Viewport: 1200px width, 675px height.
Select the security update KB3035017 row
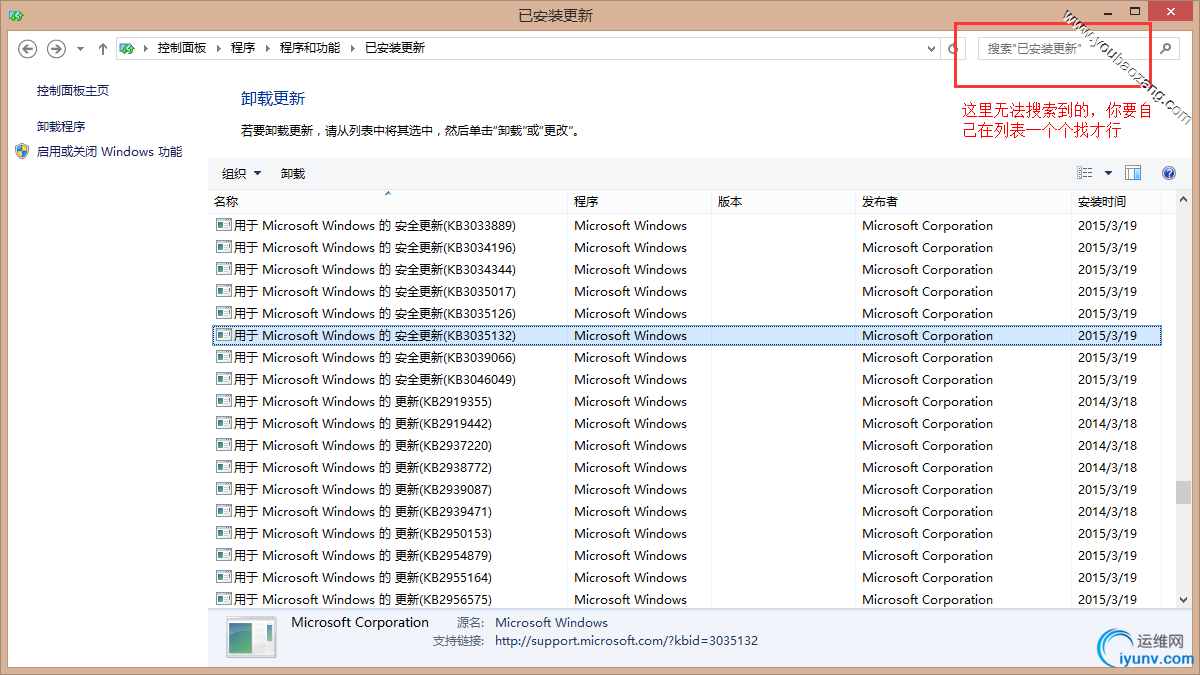687,291
